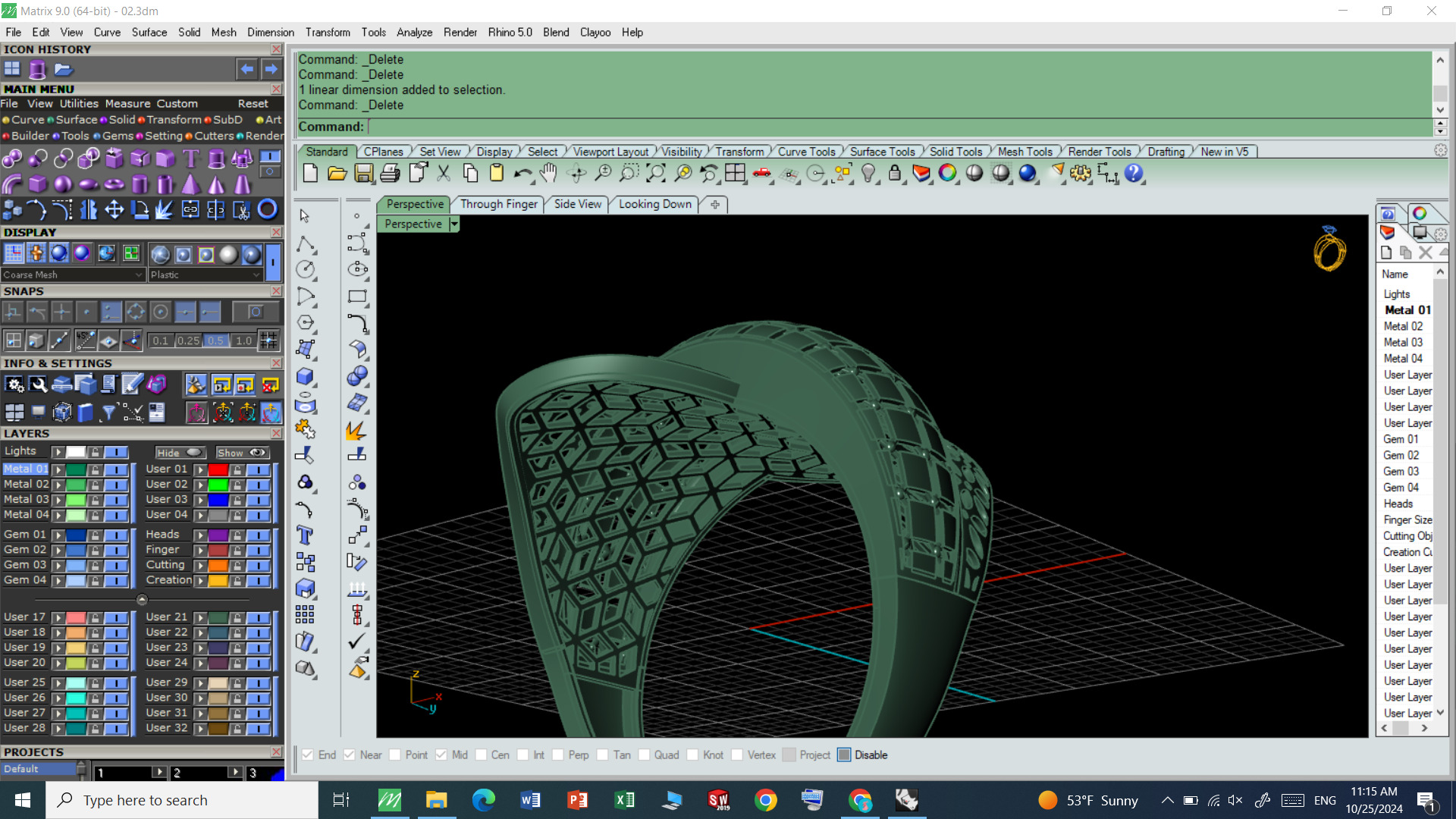The width and height of the screenshot is (1456, 819).
Task: Toggle the Near osnap checkbox
Action: (349, 755)
